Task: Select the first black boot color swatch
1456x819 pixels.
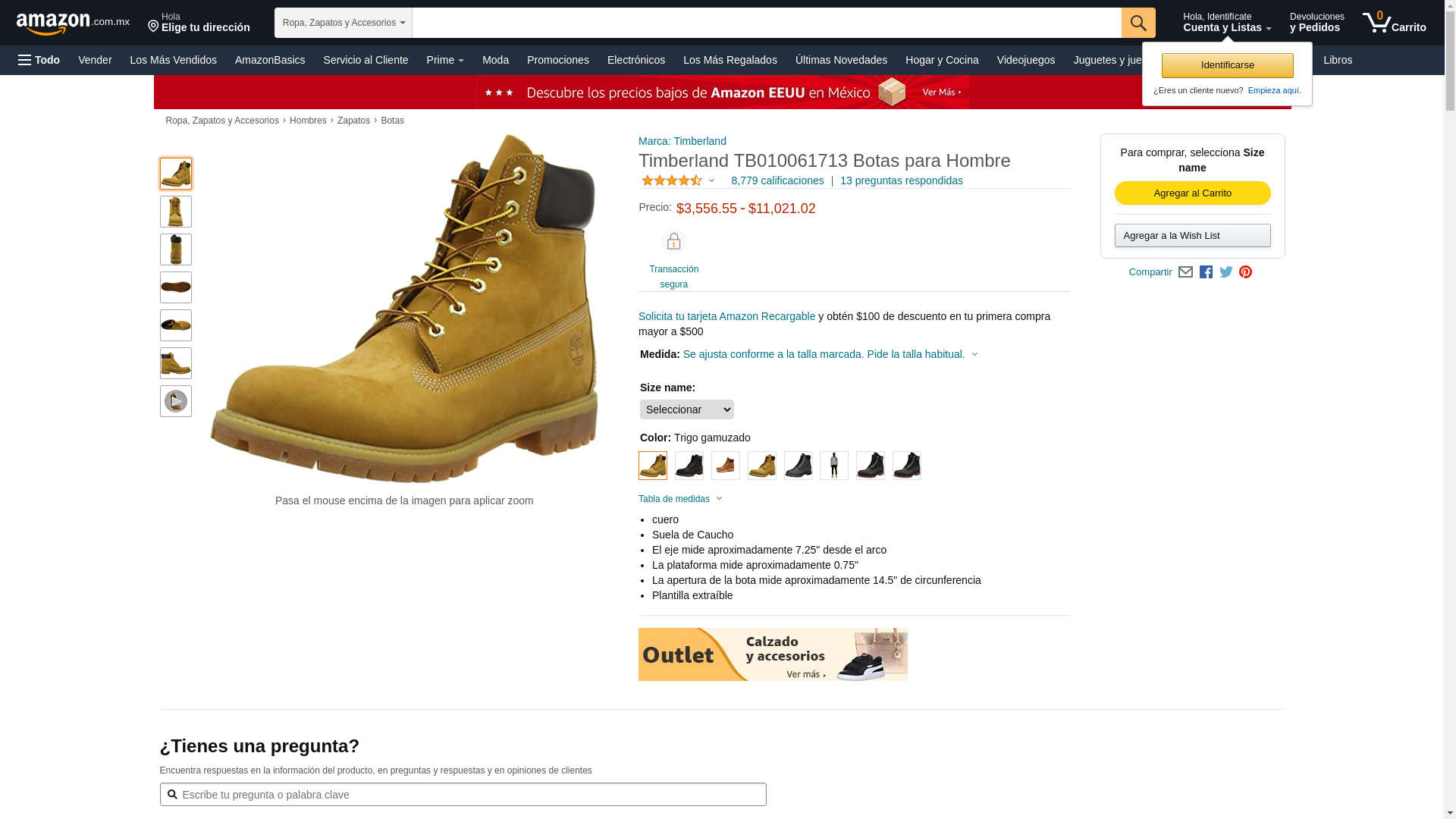Action: click(689, 466)
